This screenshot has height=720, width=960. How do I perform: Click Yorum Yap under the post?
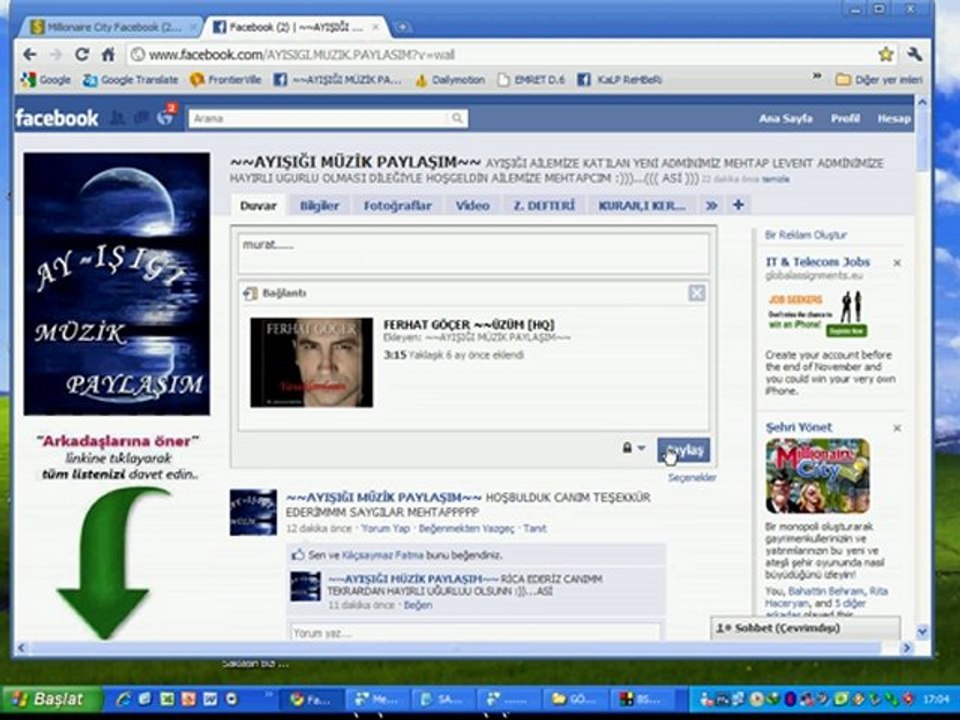(x=385, y=528)
